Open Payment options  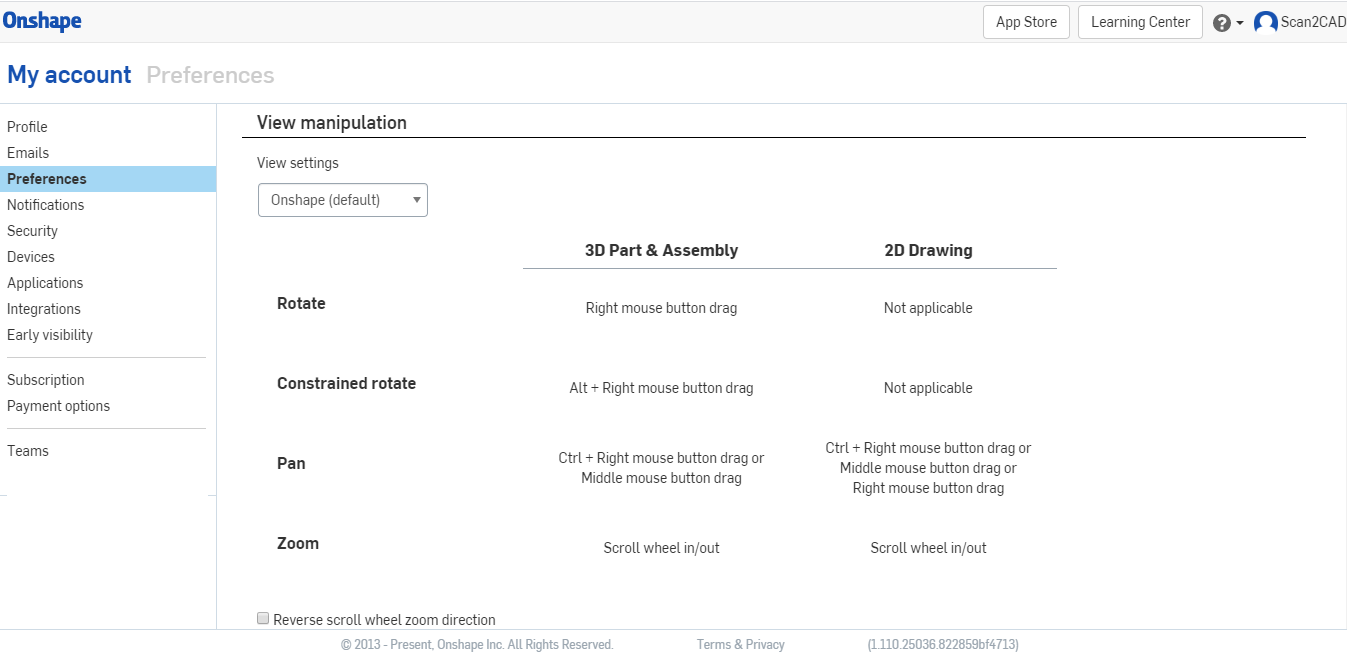58,406
